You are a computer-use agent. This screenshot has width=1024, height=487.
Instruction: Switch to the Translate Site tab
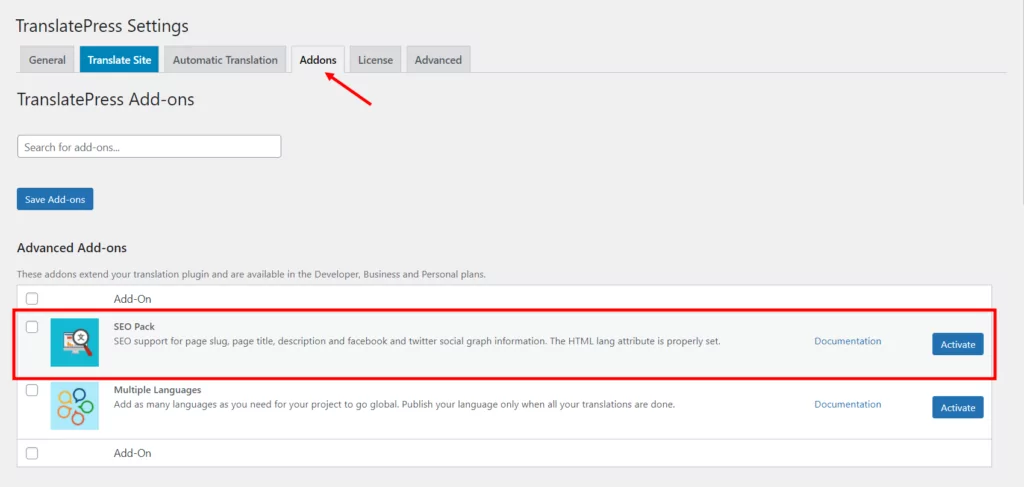pos(119,60)
